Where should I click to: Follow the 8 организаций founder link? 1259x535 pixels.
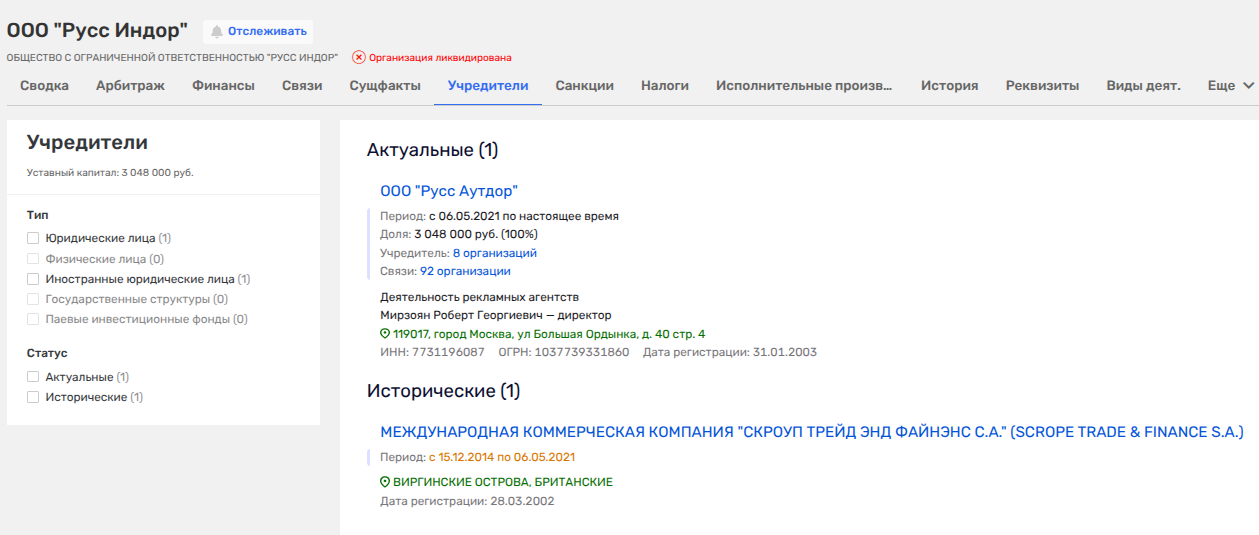pyautogui.click(x=494, y=253)
